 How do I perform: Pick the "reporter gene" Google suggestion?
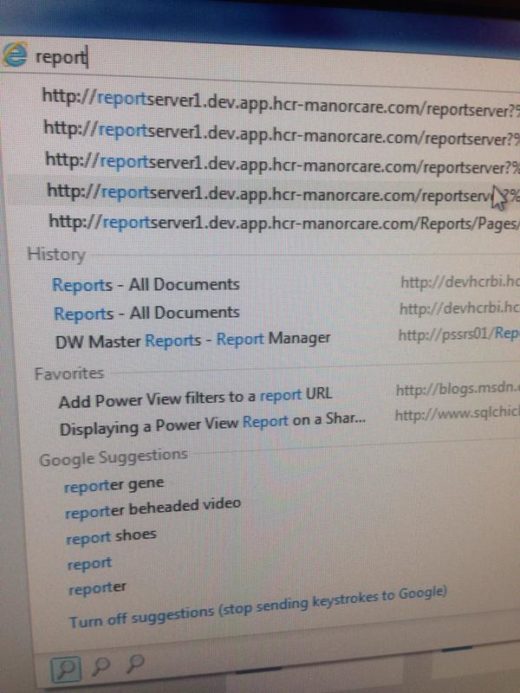click(114, 484)
